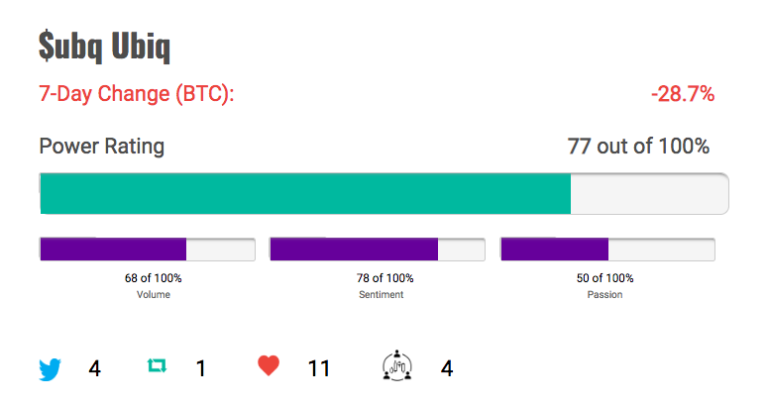Click the red heart likes icon

click(268, 365)
